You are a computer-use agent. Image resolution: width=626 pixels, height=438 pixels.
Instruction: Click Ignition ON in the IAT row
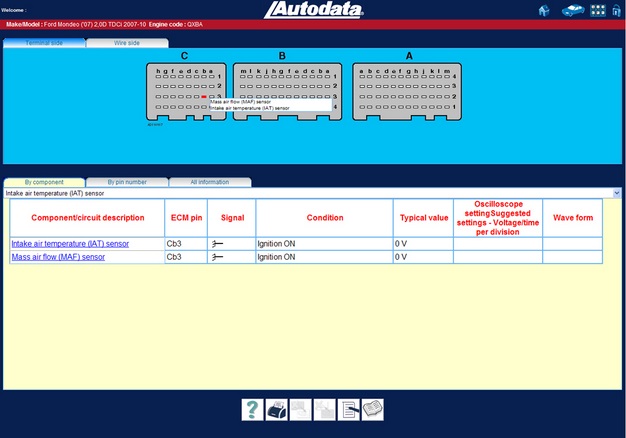[x=276, y=244]
